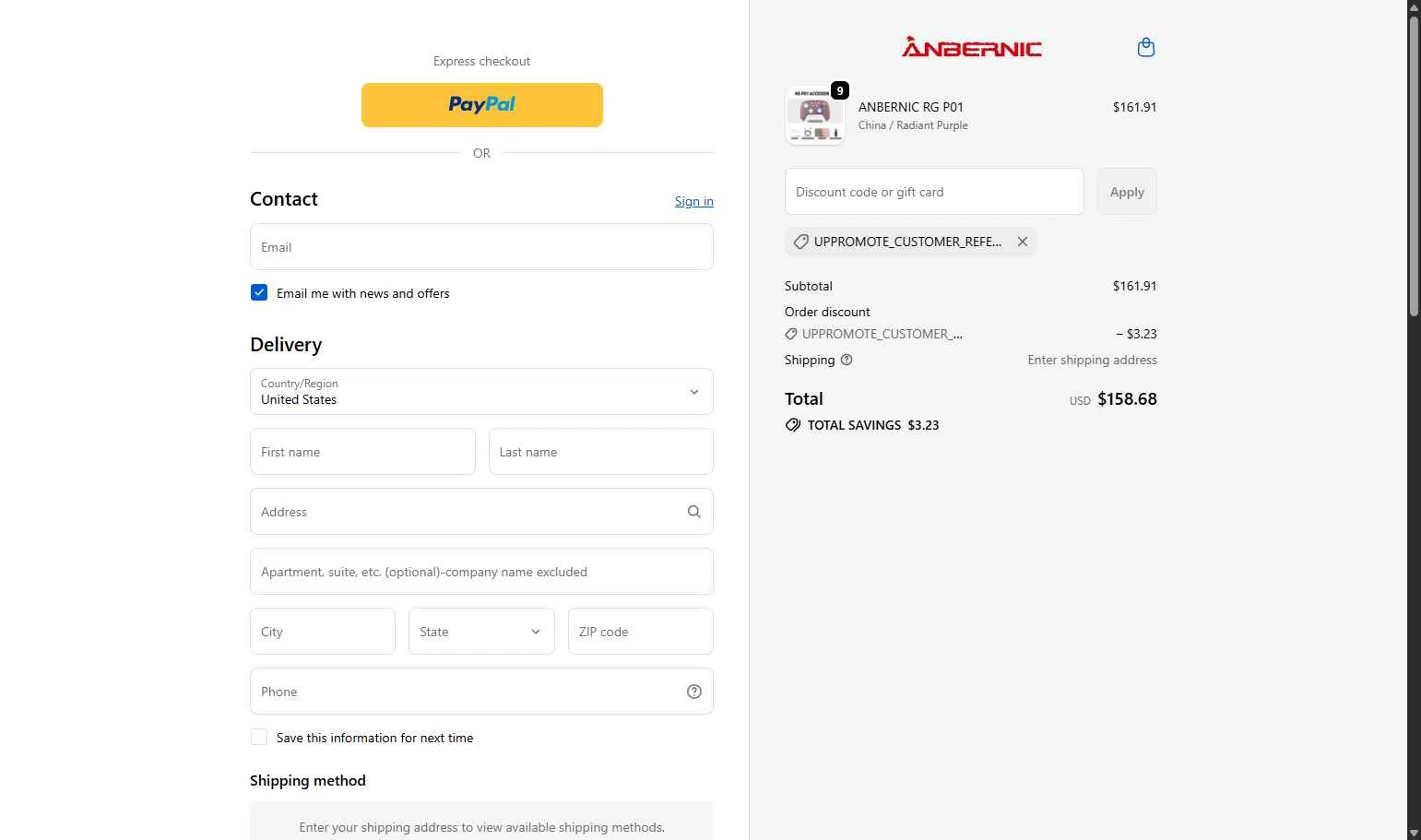The image size is (1421, 840).
Task: Remove the UPPROMOTE_CUSTOMER_REFE discount code
Action: [1023, 242]
